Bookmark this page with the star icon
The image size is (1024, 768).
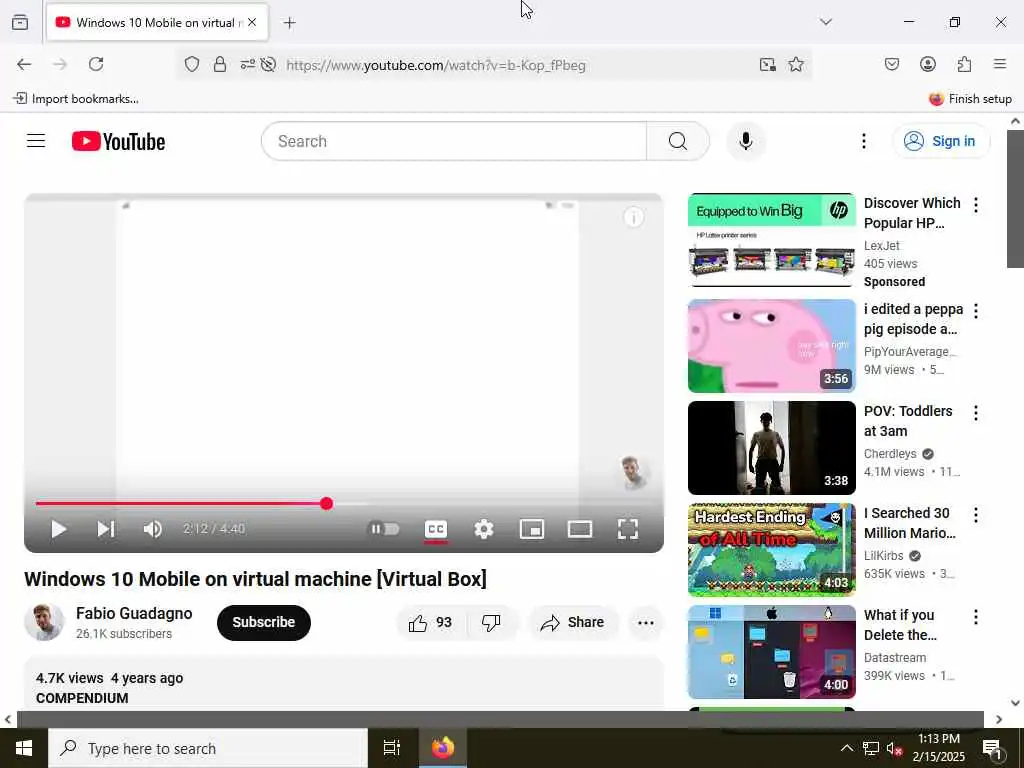pos(795,64)
